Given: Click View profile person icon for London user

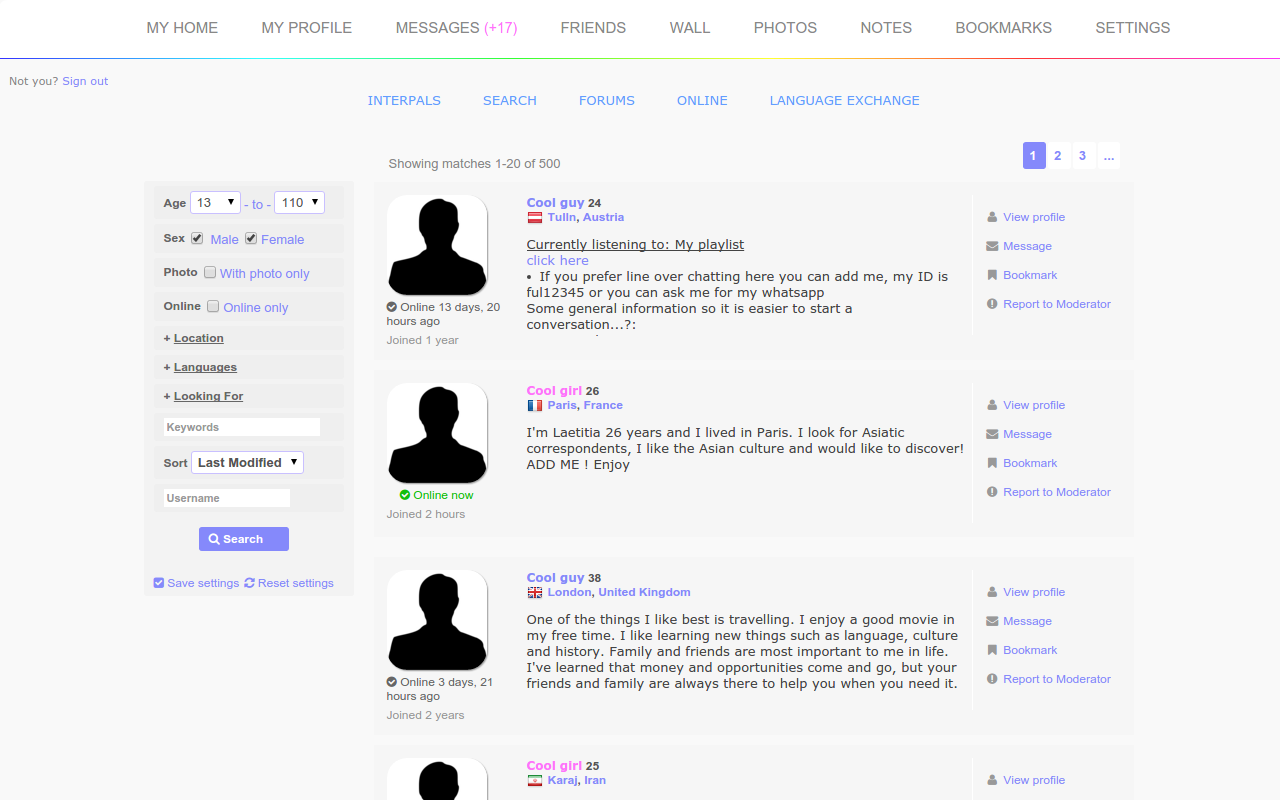Looking at the screenshot, I should click(992, 592).
